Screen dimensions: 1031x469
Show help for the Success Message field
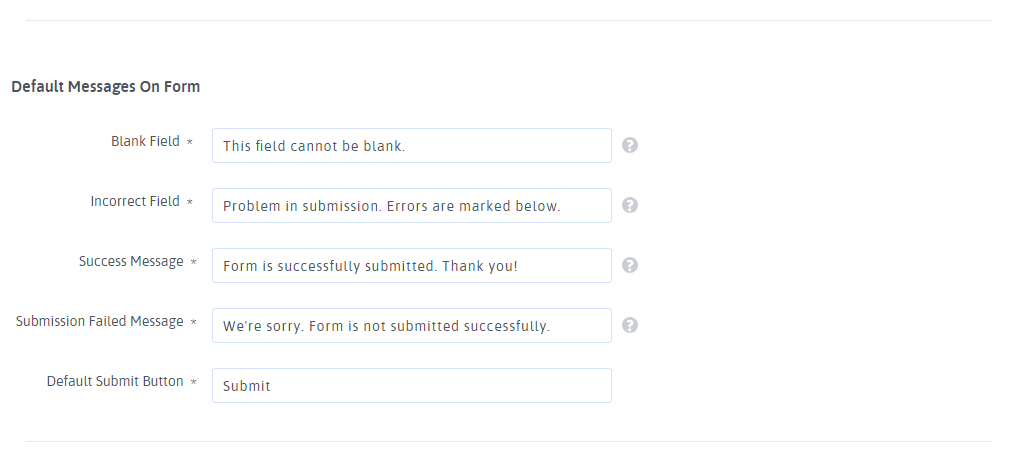coord(630,265)
